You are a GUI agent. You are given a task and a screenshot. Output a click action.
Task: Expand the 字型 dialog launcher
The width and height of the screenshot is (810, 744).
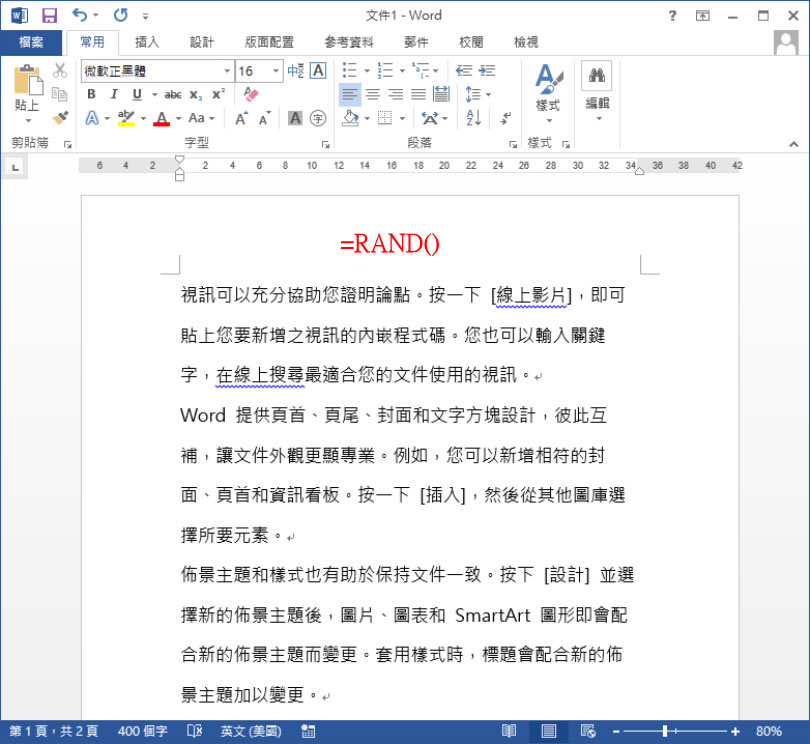[x=326, y=144]
